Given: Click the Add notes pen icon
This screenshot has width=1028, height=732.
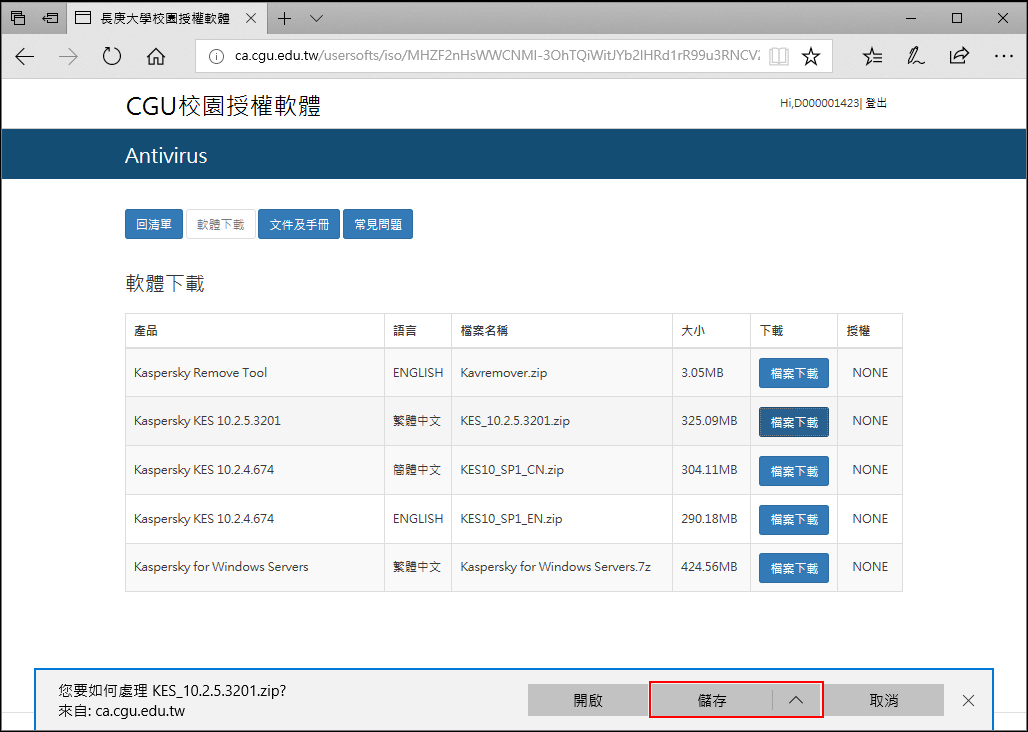Looking at the screenshot, I should 915,57.
